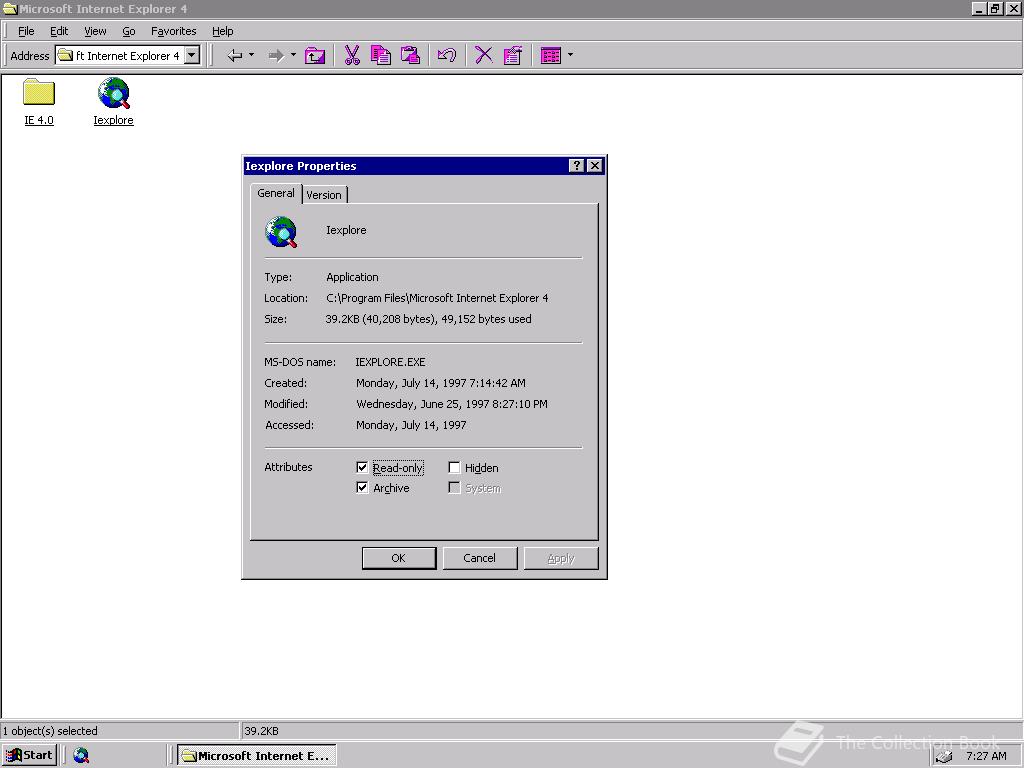Click the Properties toolbar icon
The width and height of the screenshot is (1024, 768).
pos(513,56)
